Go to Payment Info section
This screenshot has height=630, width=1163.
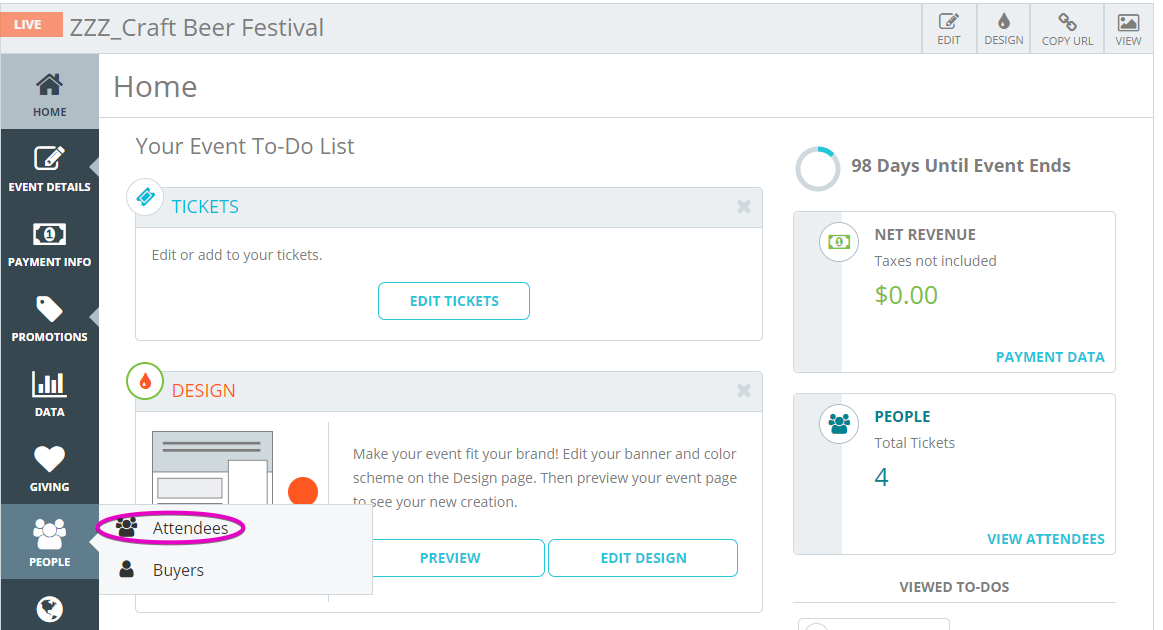50,243
